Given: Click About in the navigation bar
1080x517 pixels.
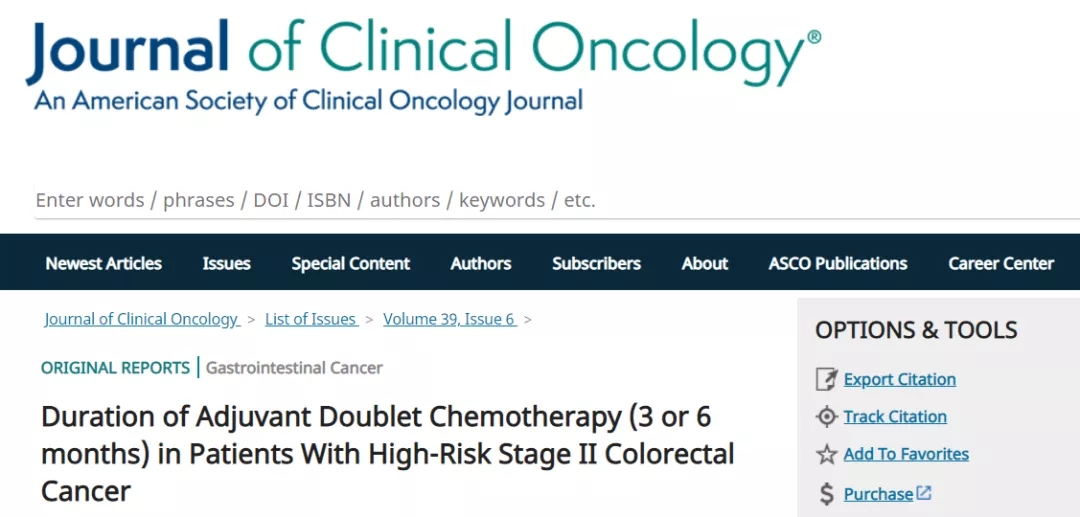Looking at the screenshot, I should coord(704,264).
